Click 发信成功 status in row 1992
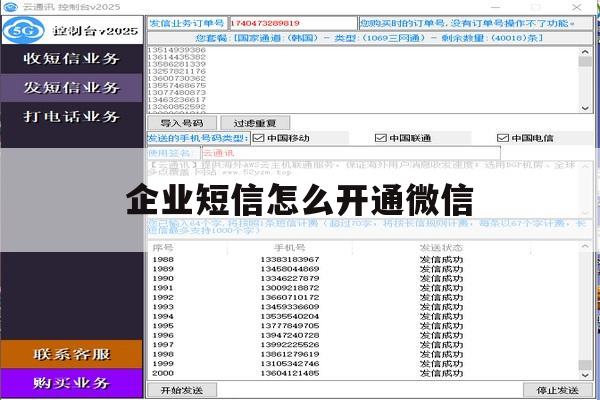Screen dimensions: 600x400 click(441, 297)
